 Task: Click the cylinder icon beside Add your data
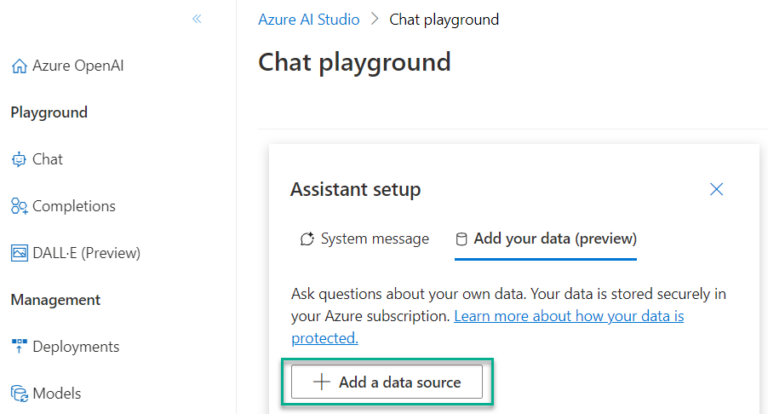(461, 239)
